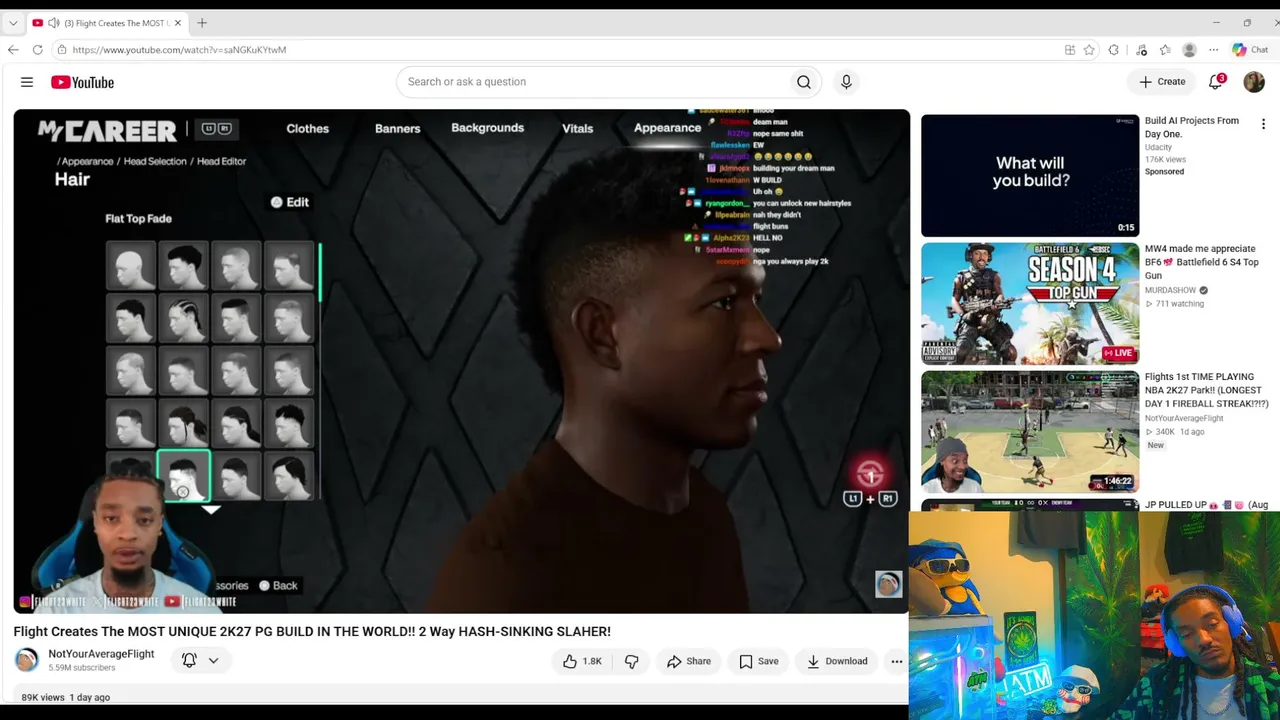Screen dimensions: 1280x720
Task: Share the video
Action: 689,661
